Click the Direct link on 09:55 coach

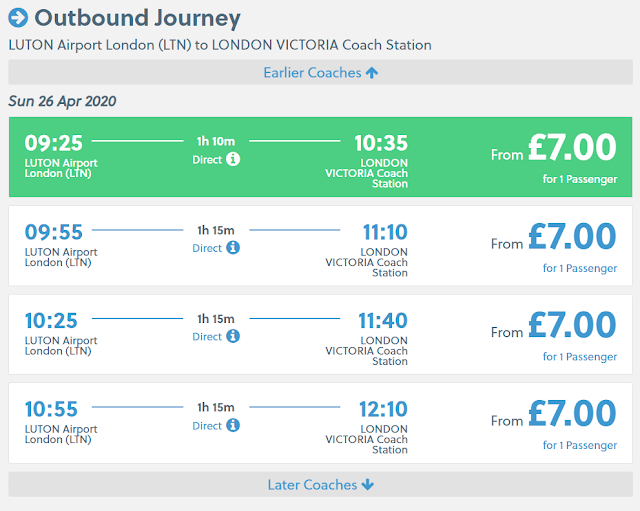(207, 248)
